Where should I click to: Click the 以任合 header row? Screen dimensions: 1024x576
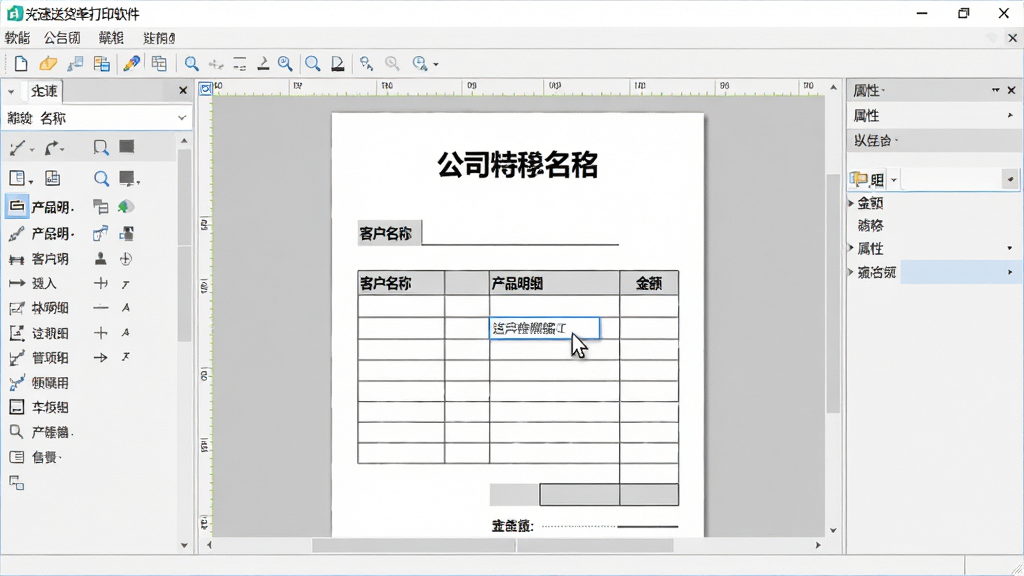(934, 140)
